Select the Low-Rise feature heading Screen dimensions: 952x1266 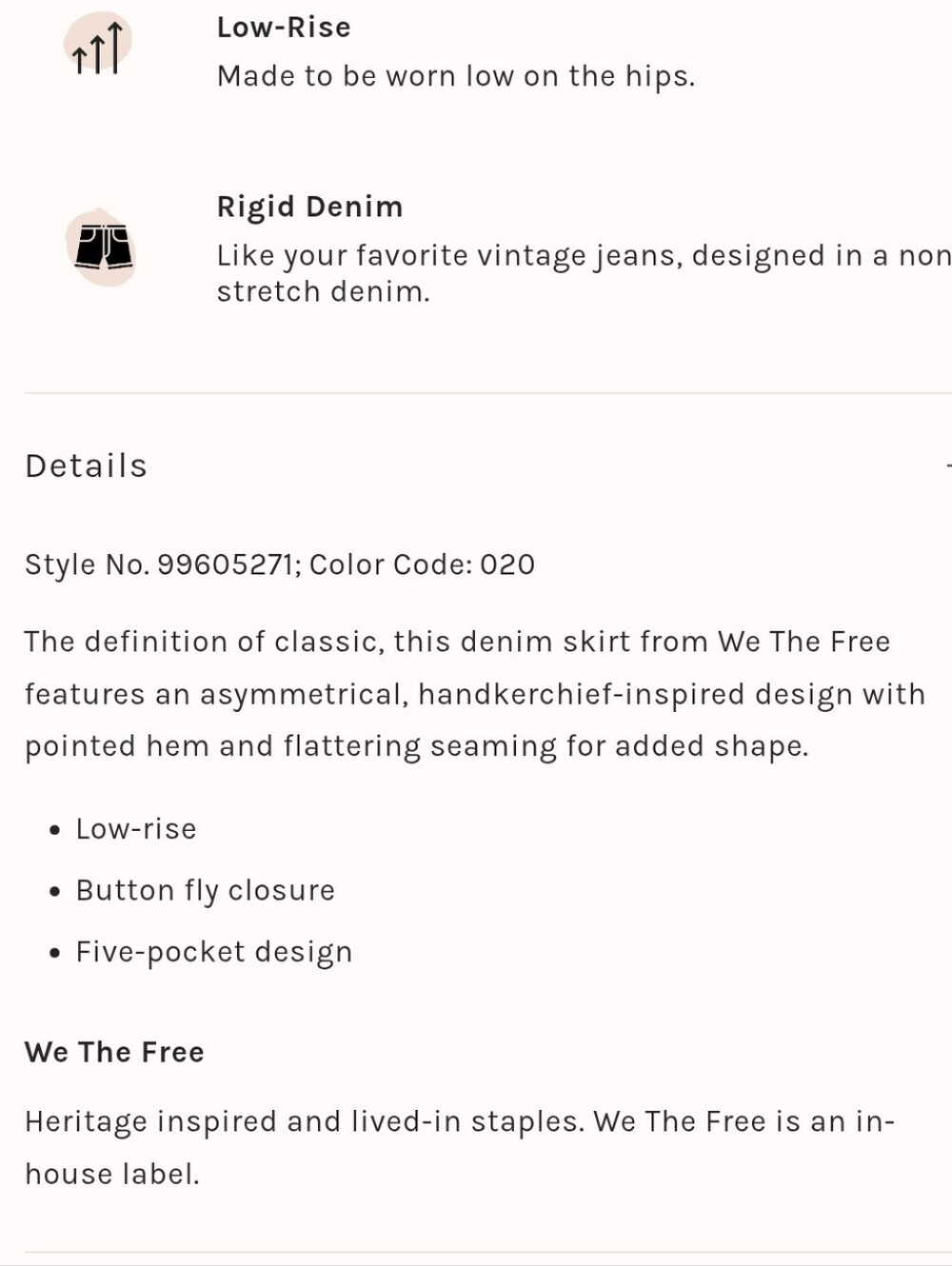284,28
